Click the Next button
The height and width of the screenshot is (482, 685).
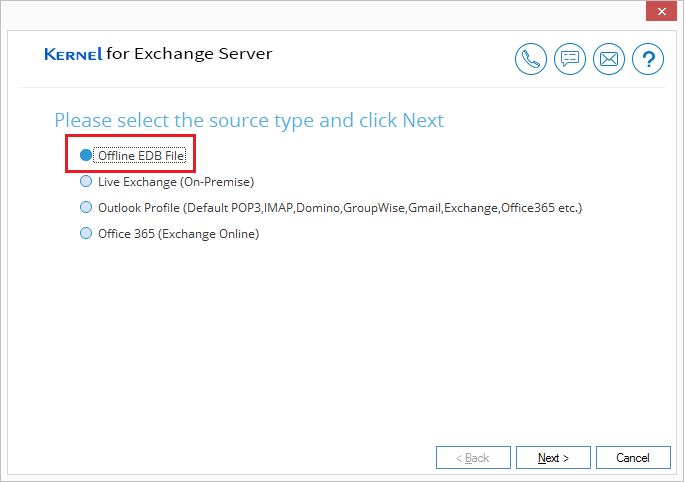pos(553,458)
